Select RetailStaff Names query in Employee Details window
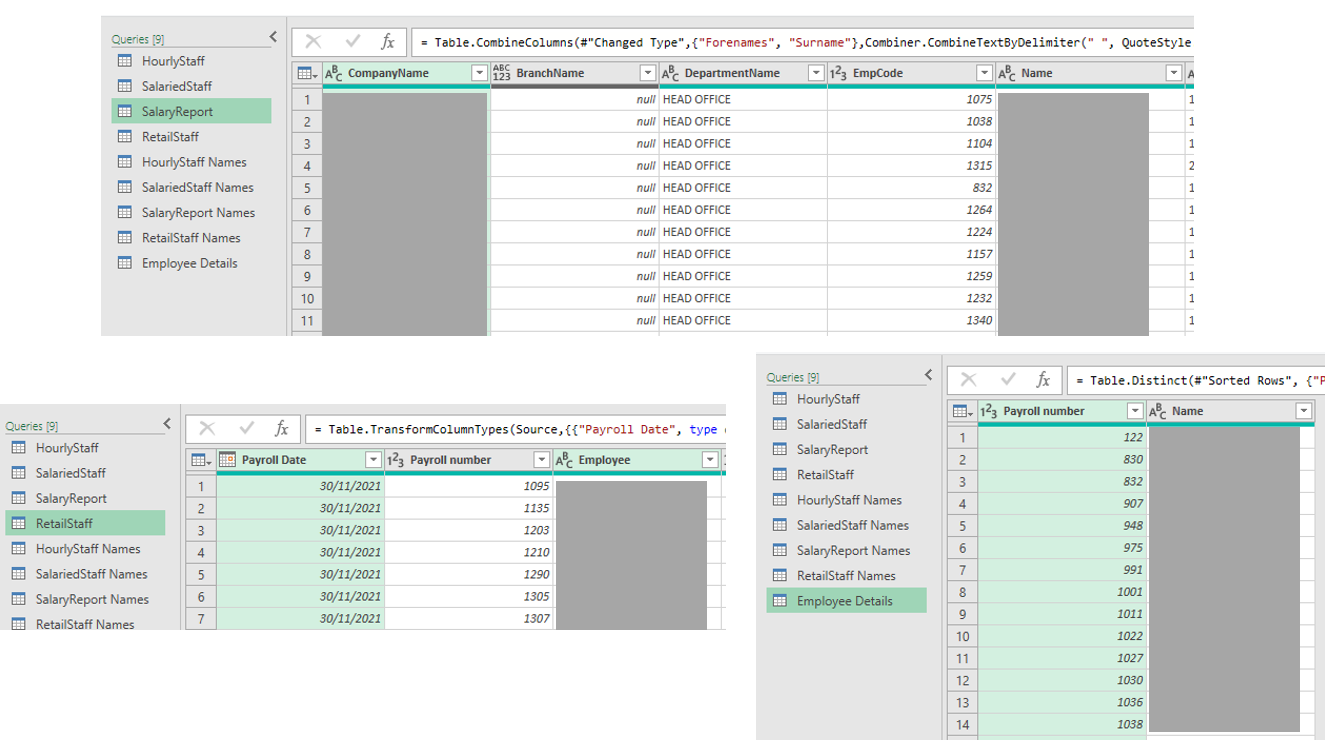 (846, 575)
